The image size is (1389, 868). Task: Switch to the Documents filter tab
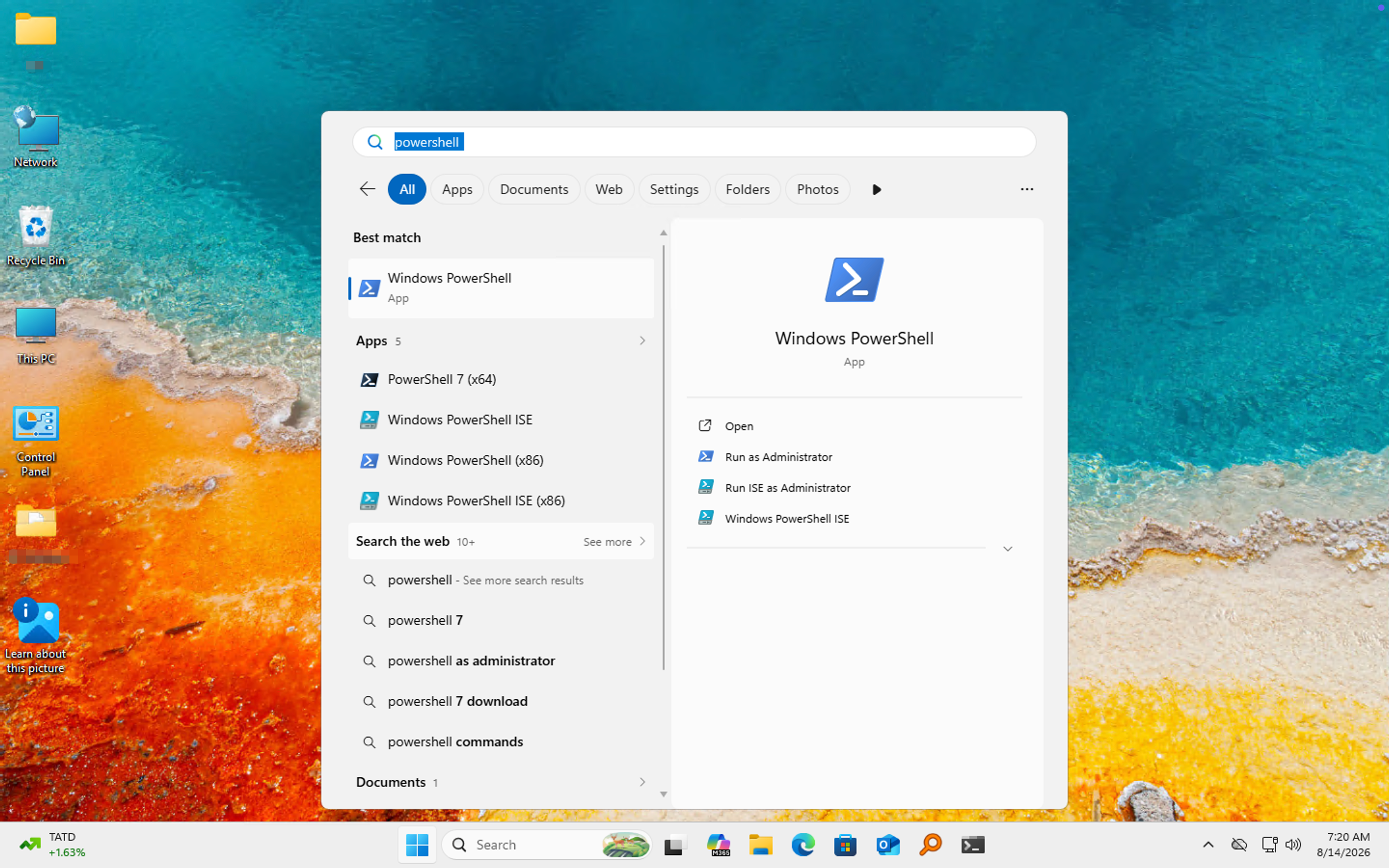coord(534,189)
